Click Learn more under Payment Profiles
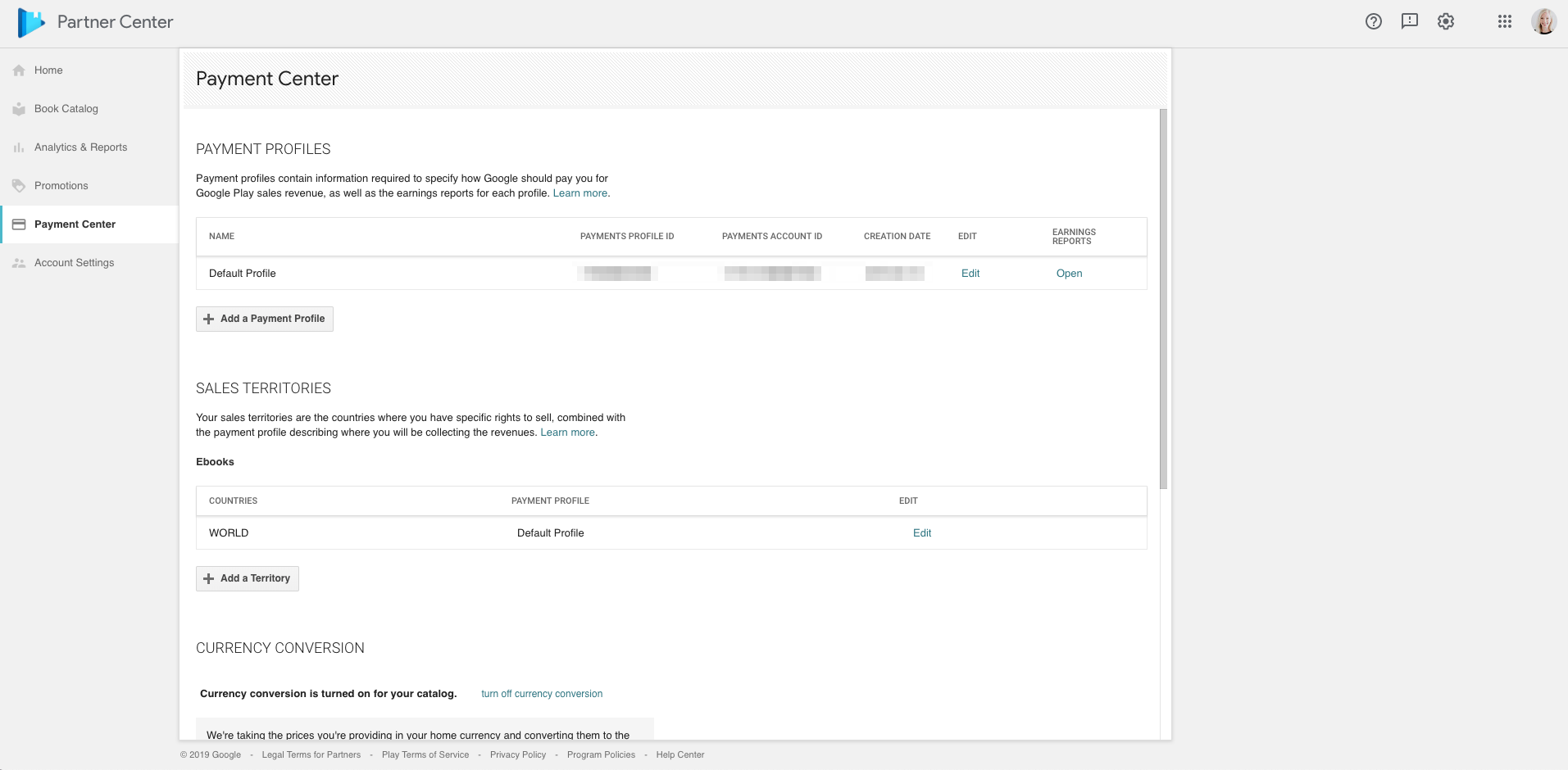The height and width of the screenshot is (770, 1568). pyautogui.click(x=580, y=193)
